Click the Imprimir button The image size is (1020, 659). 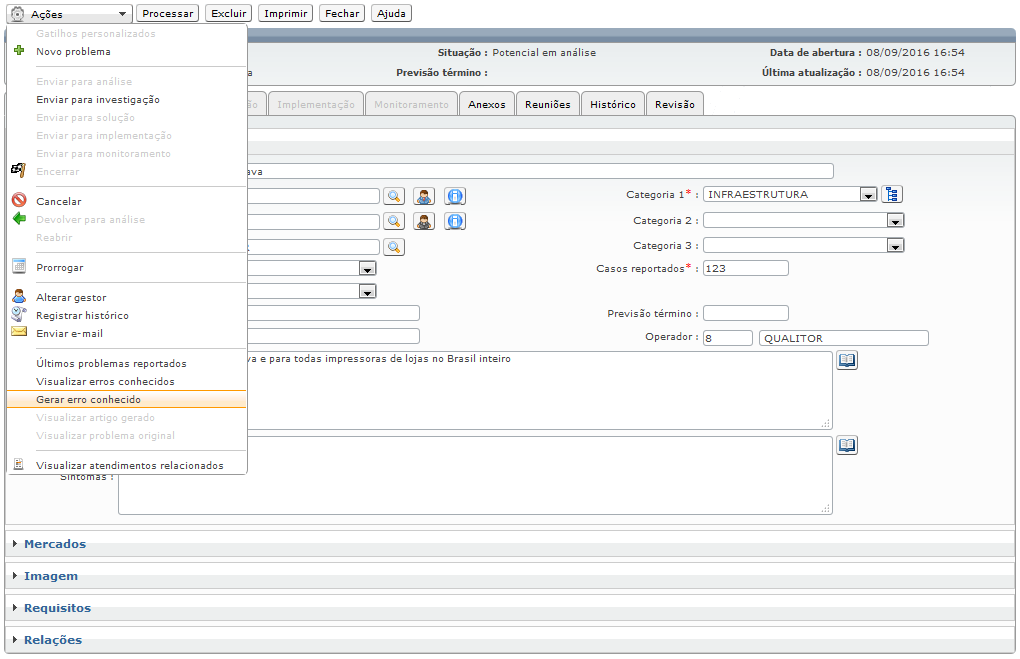(285, 14)
